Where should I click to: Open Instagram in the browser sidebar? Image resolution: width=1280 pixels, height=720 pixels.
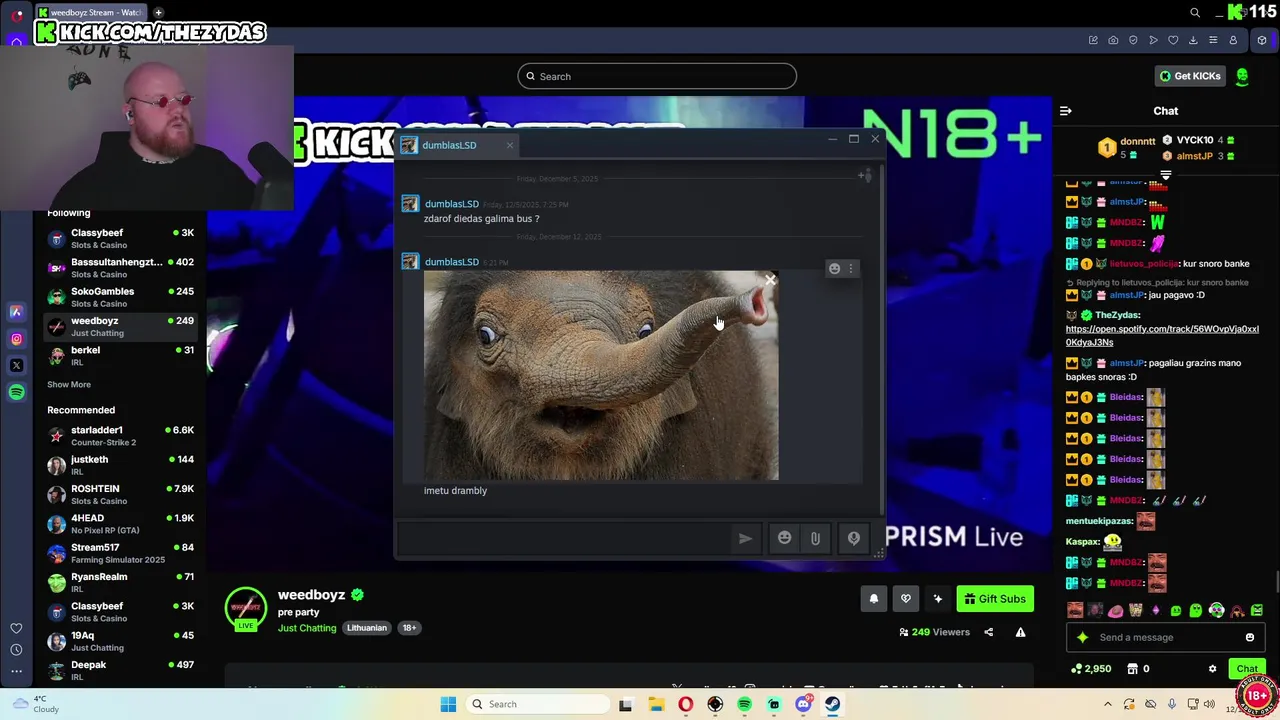tap(16, 339)
